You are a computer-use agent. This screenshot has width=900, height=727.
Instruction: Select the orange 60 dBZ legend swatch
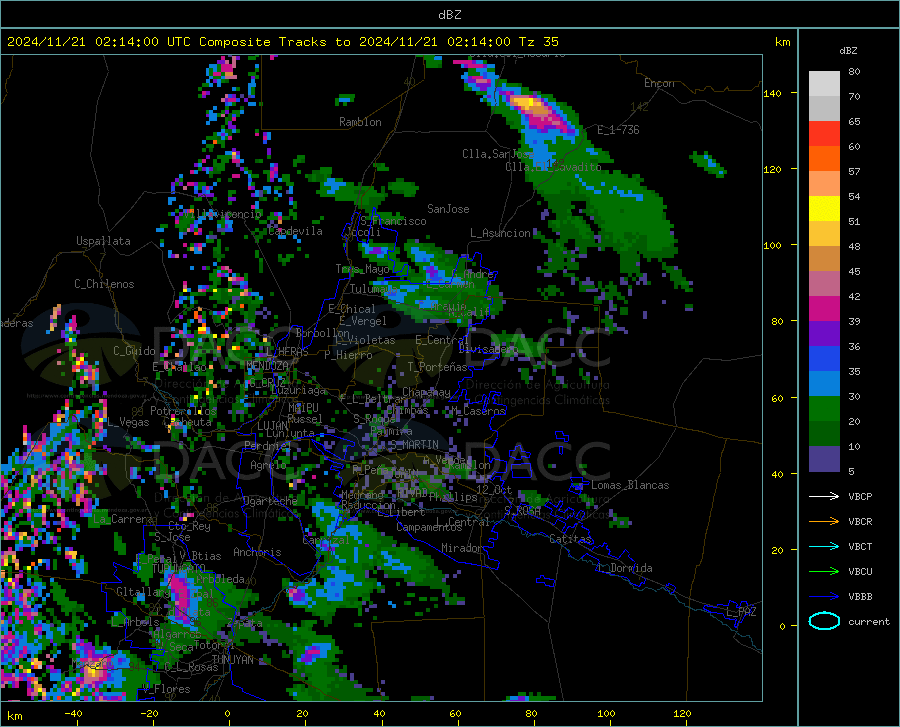point(824,159)
